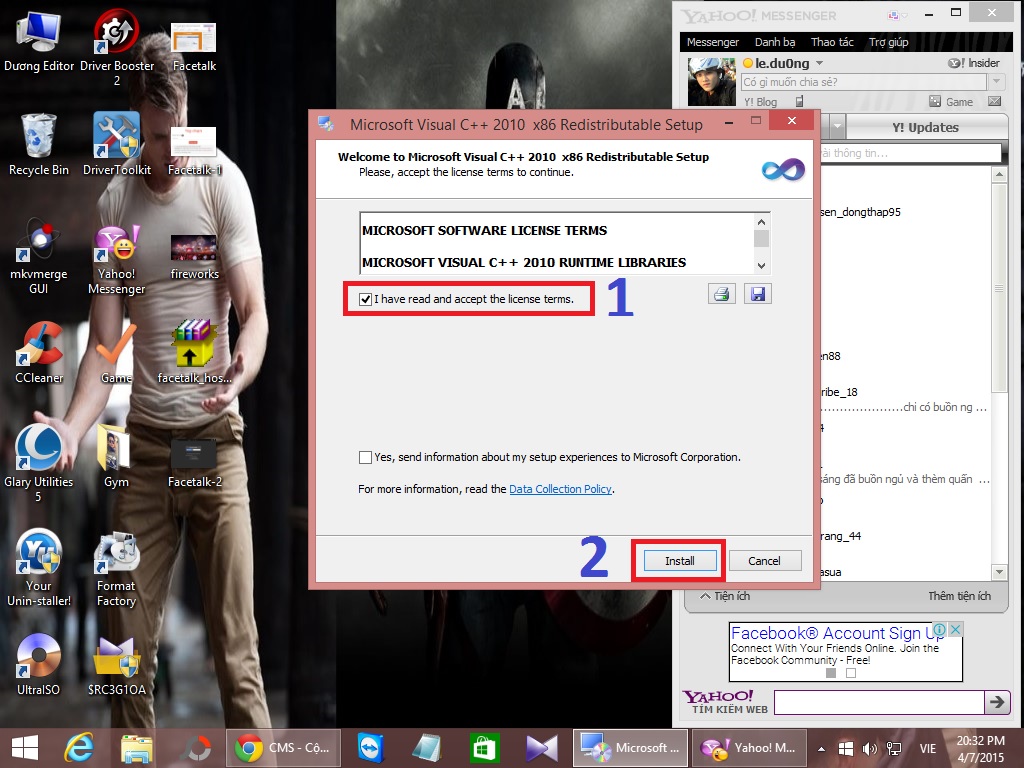
Task: Click the Yahoo web search input field
Action: (879, 702)
